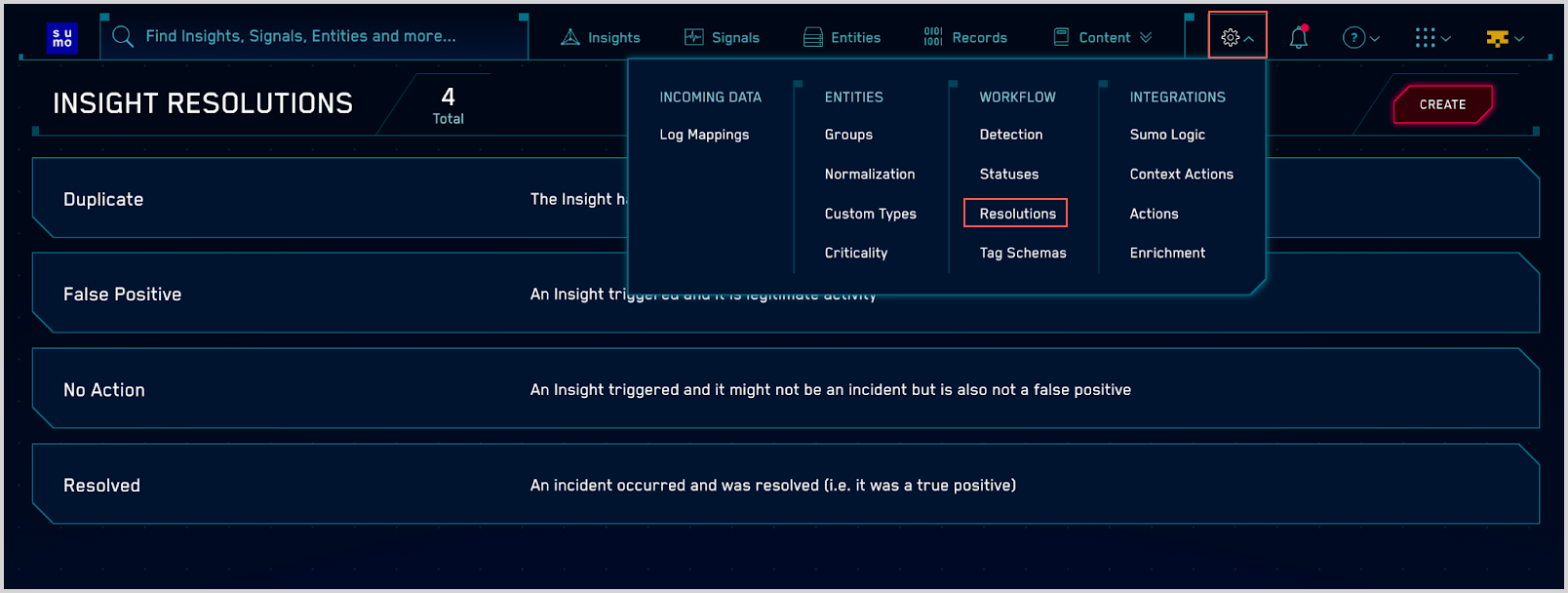Expand the Content dropdown menu
1568x593 pixels.
(x=1103, y=37)
